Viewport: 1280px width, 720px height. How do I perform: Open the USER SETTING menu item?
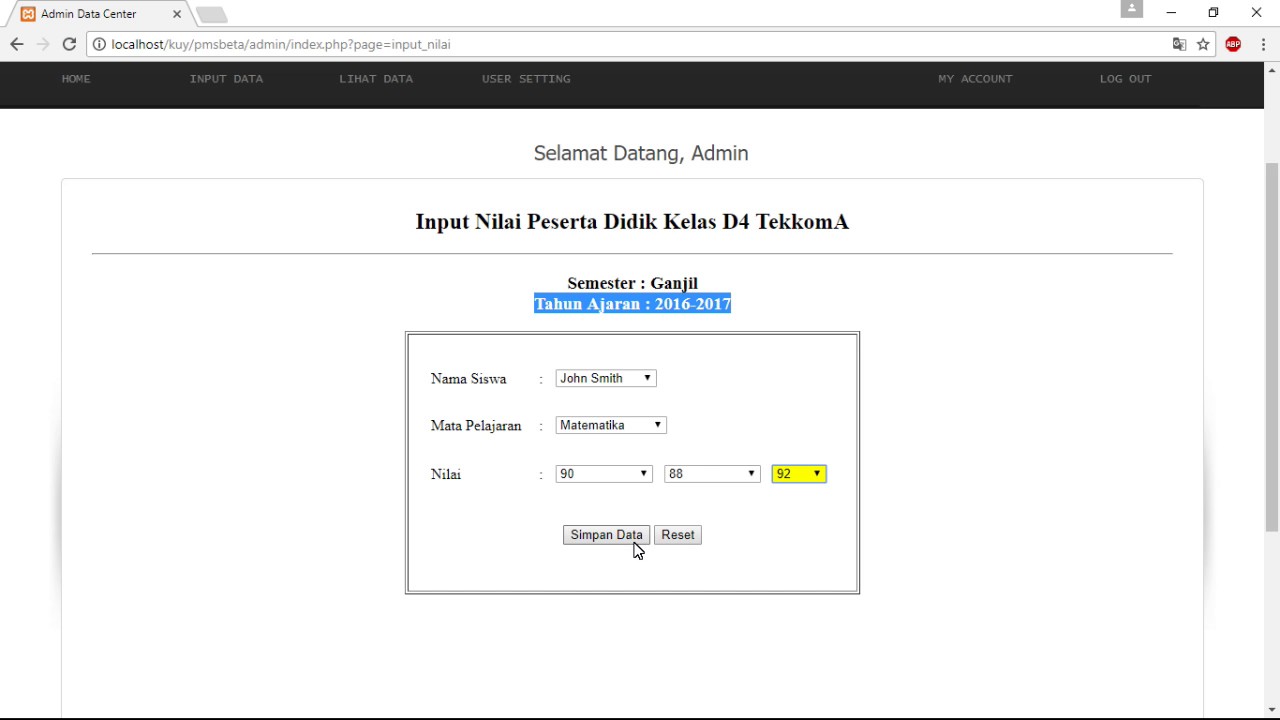526,79
